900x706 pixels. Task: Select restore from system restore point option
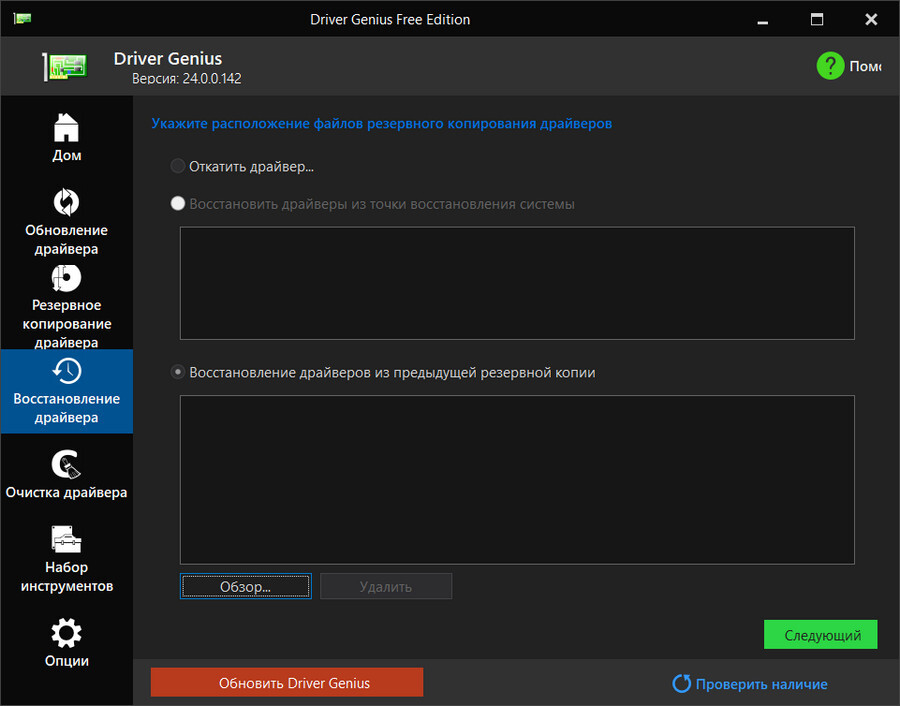click(x=178, y=204)
